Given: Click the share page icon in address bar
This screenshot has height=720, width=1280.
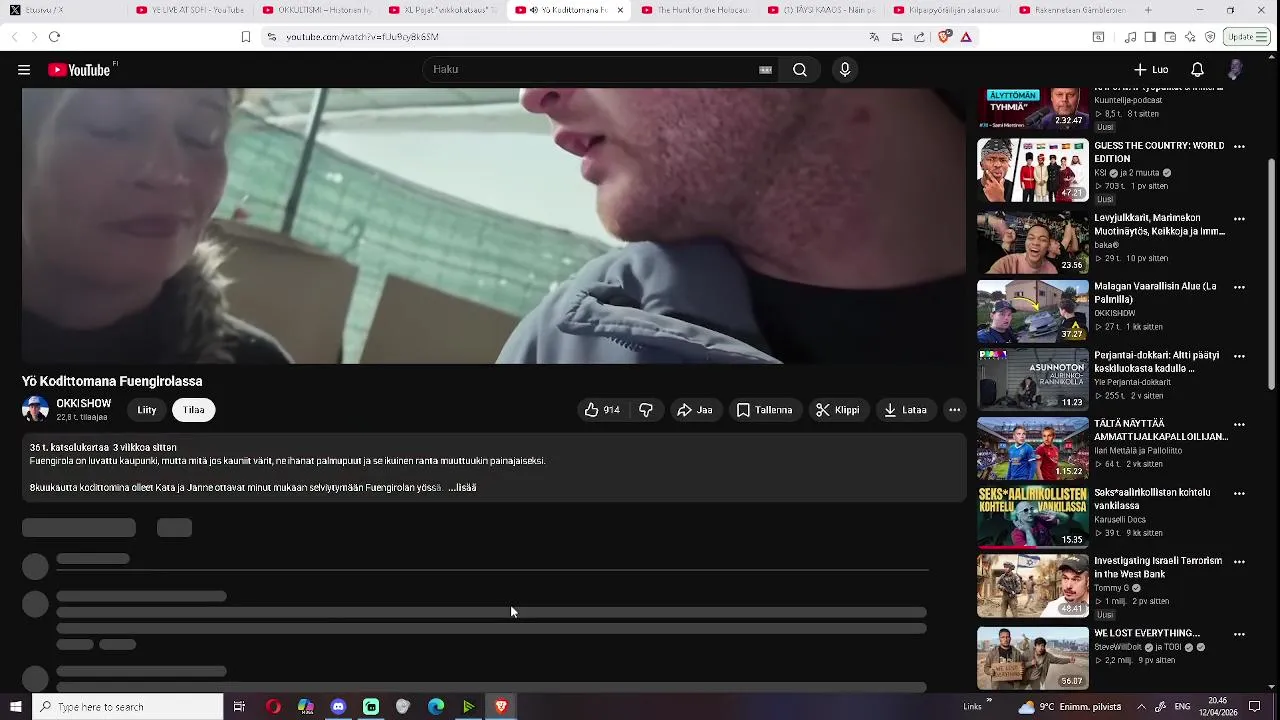Looking at the screenshot, I should click(919, 37).
